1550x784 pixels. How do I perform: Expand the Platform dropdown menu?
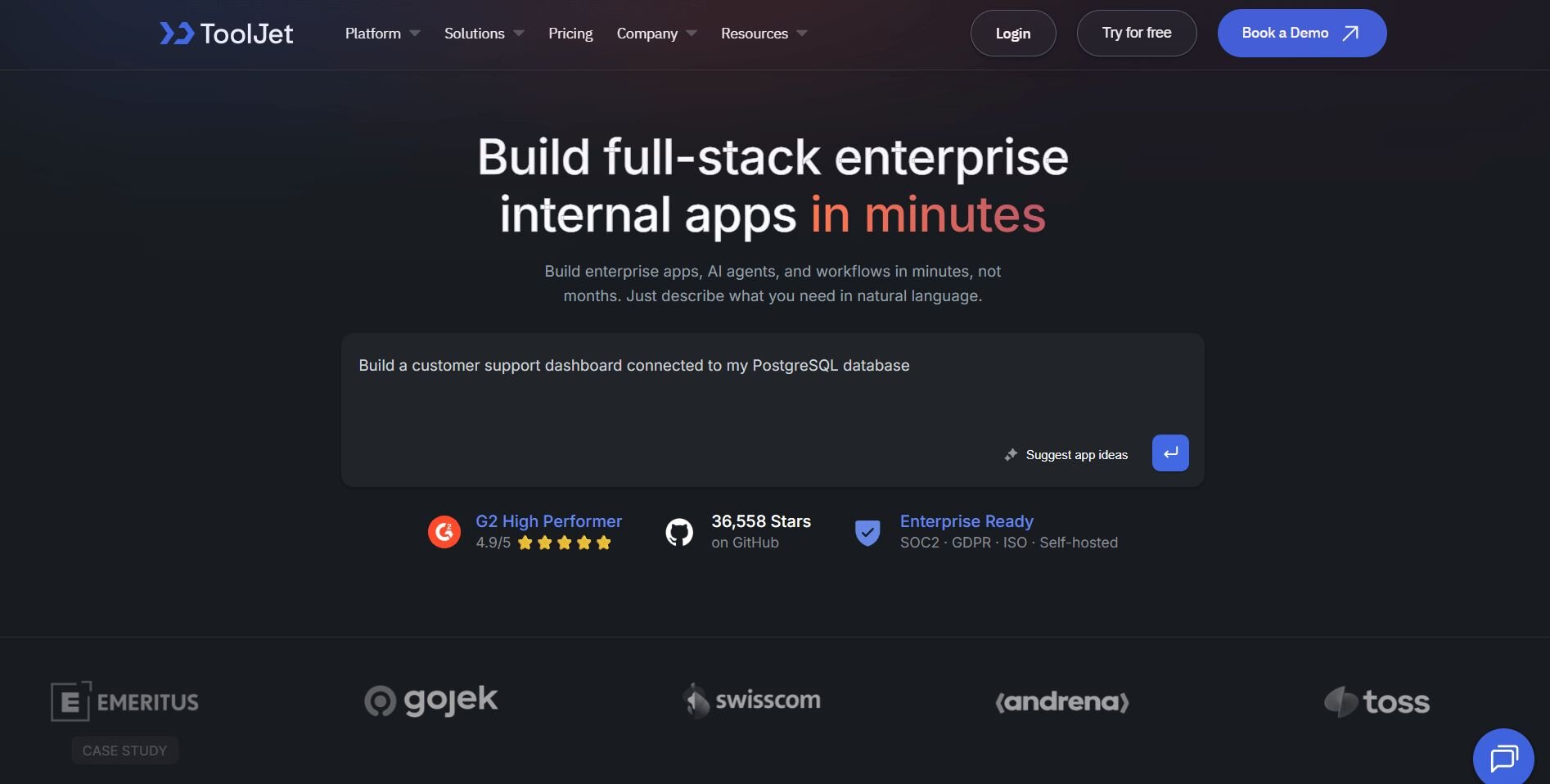[x=382, y=34]
